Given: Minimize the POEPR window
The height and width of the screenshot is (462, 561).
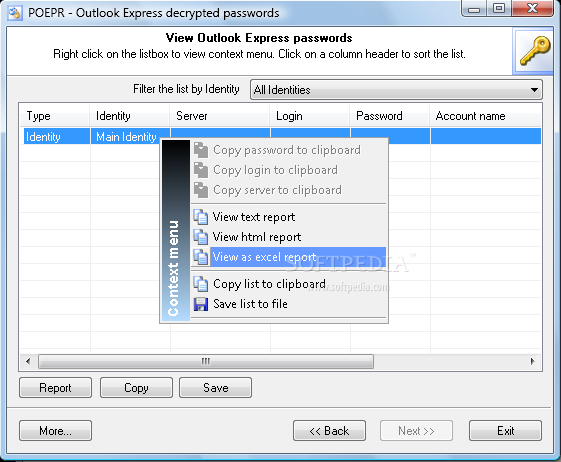Looking at the screenshot, I should tap(474, 9).
